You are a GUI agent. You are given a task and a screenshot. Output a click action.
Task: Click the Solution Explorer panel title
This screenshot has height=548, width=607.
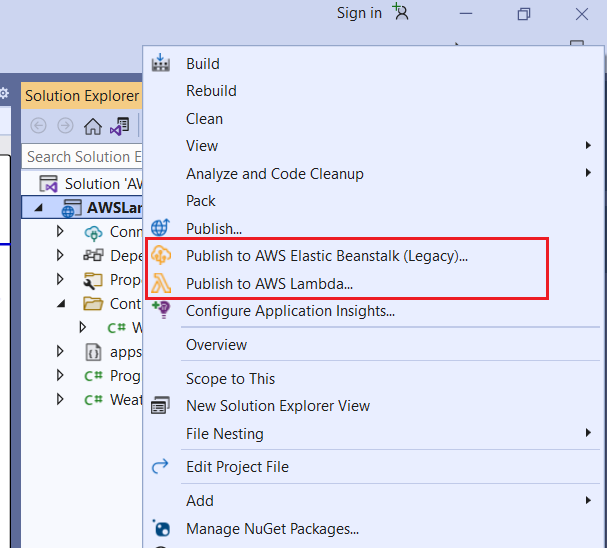pyautogui.click(x=82, y=96)
